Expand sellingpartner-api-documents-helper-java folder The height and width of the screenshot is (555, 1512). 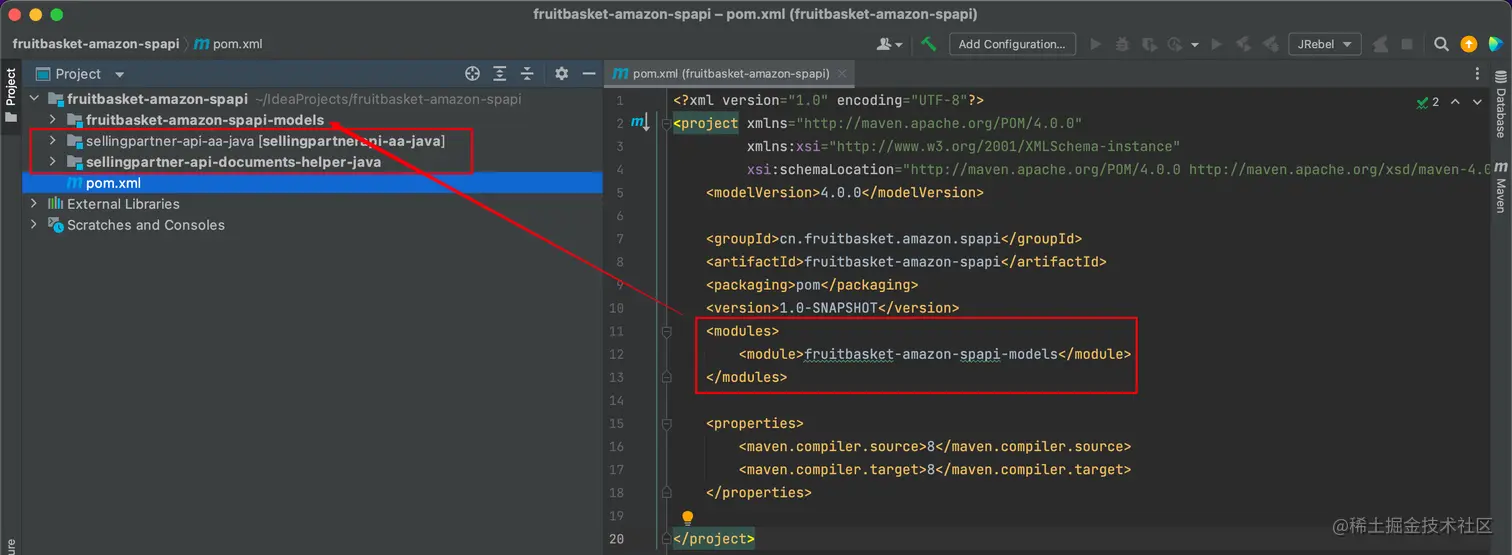click(53, 162)
